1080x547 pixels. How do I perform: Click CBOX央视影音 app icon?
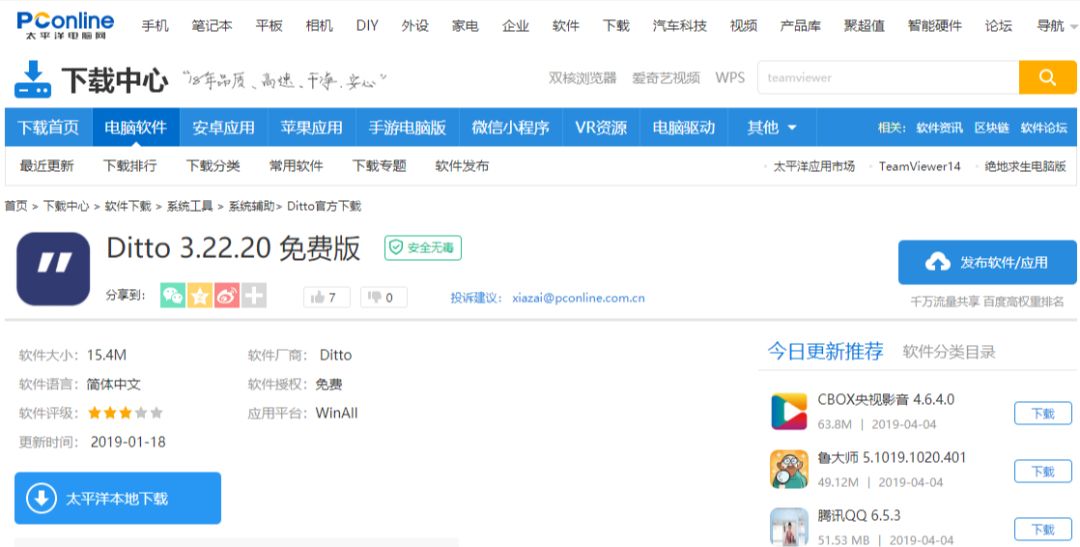(x=789, y=412)
